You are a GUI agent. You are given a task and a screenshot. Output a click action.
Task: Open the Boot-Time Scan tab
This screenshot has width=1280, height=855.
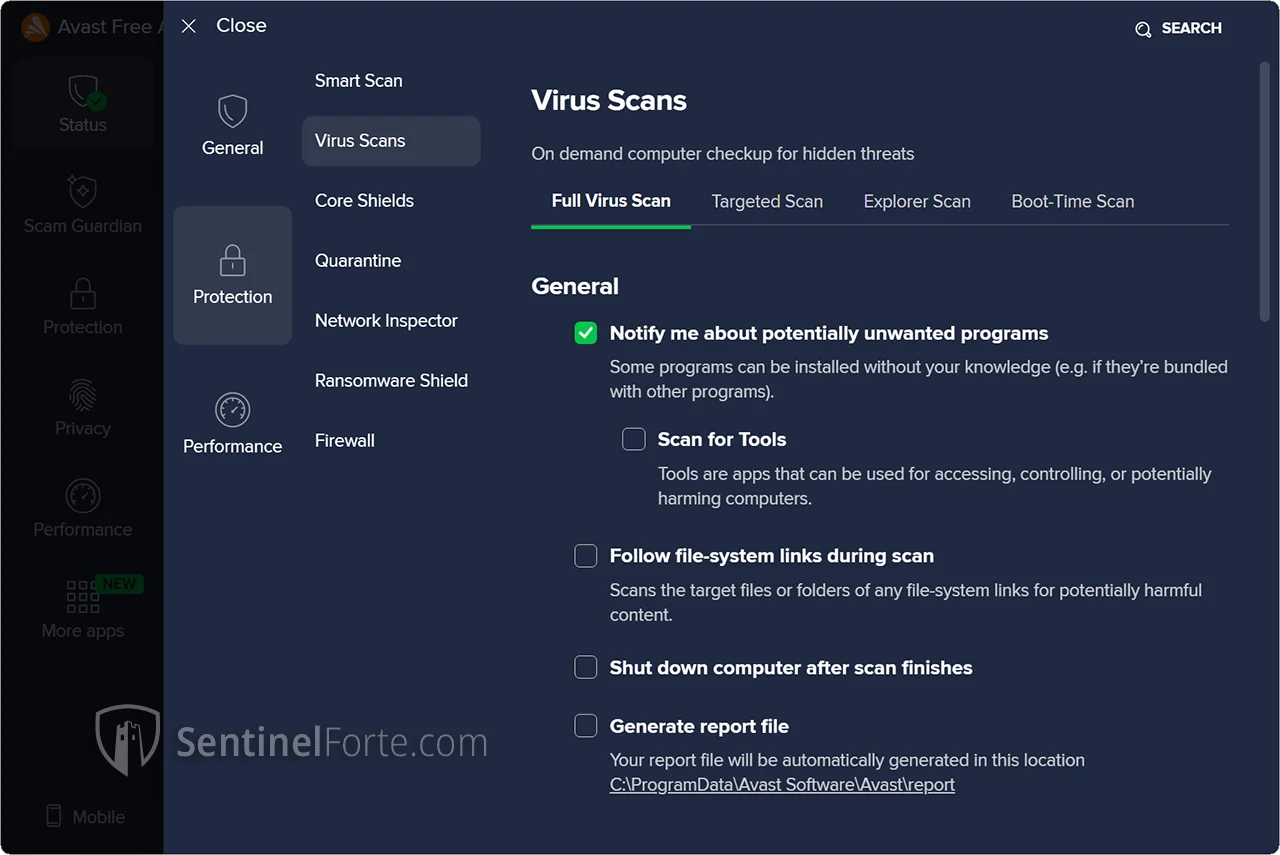click(1072, 201)
